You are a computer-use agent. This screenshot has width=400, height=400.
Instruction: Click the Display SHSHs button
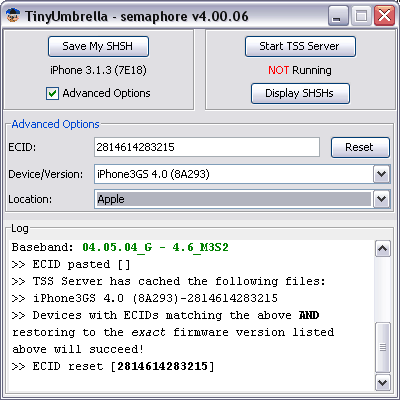[300, 93]
